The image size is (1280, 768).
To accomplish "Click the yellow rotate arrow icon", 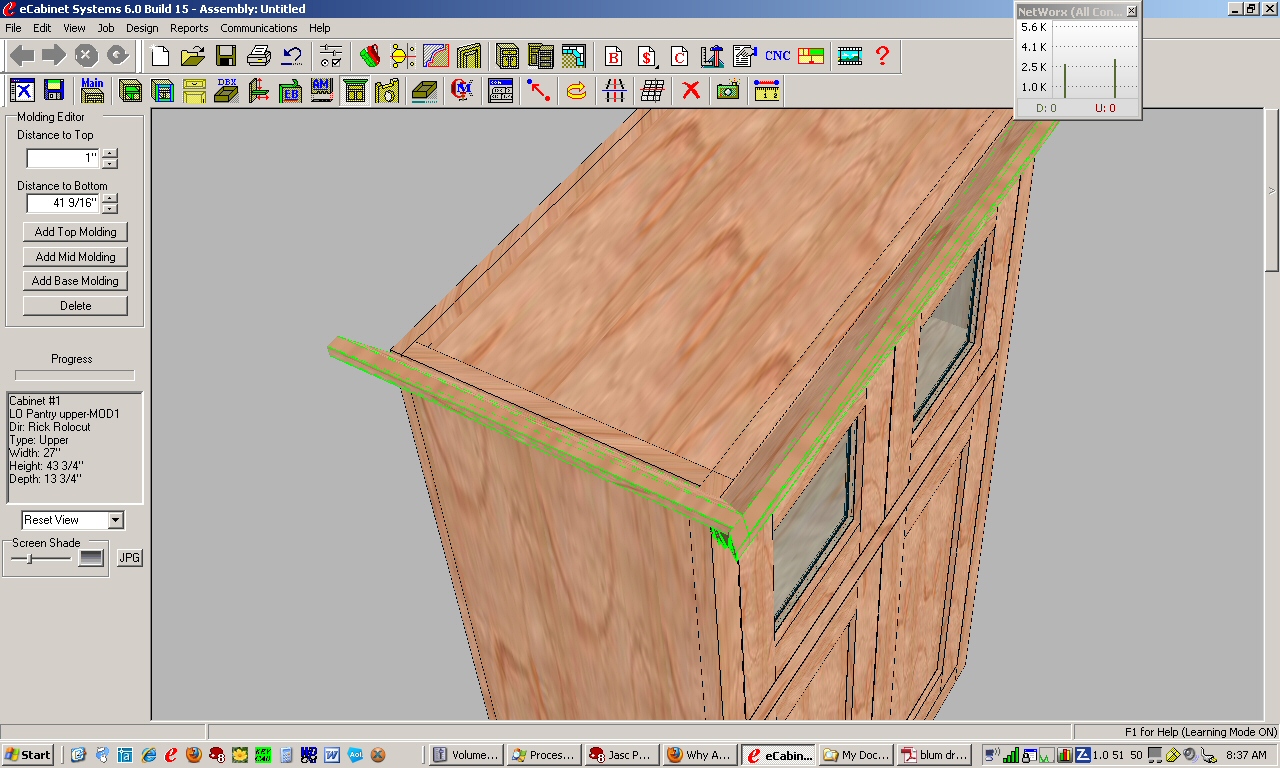I will [x=577, y=91].
